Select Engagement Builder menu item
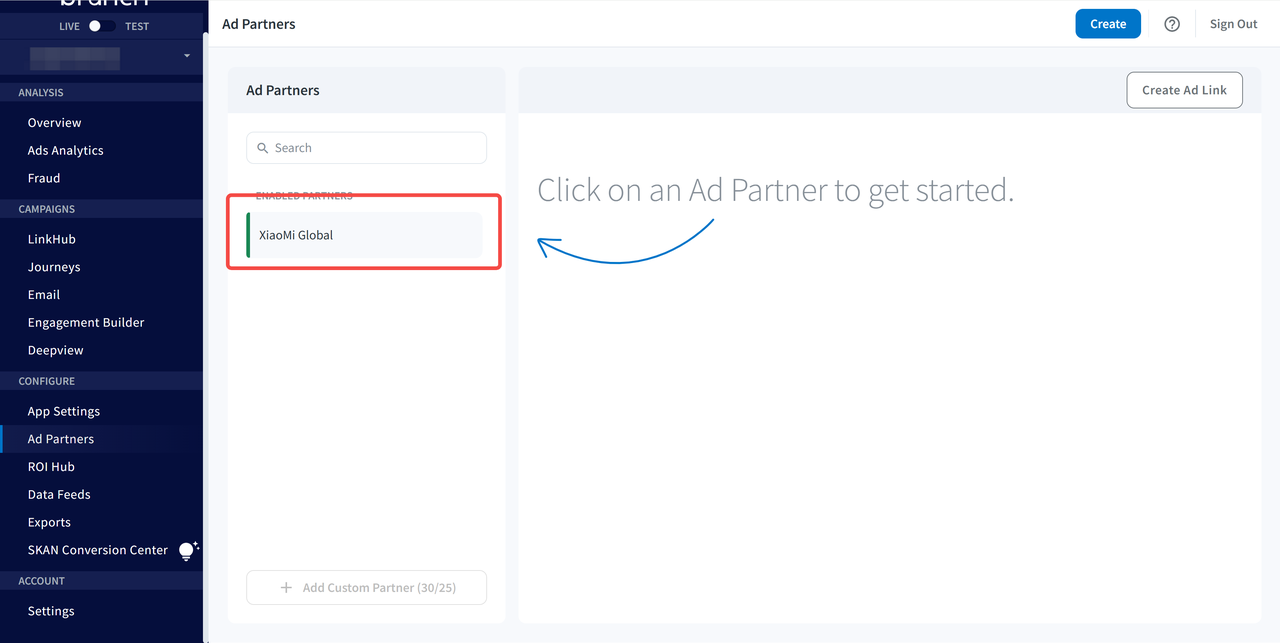Image resolution: width=1280 pixels, height=643 pixels. coord(86,323)
